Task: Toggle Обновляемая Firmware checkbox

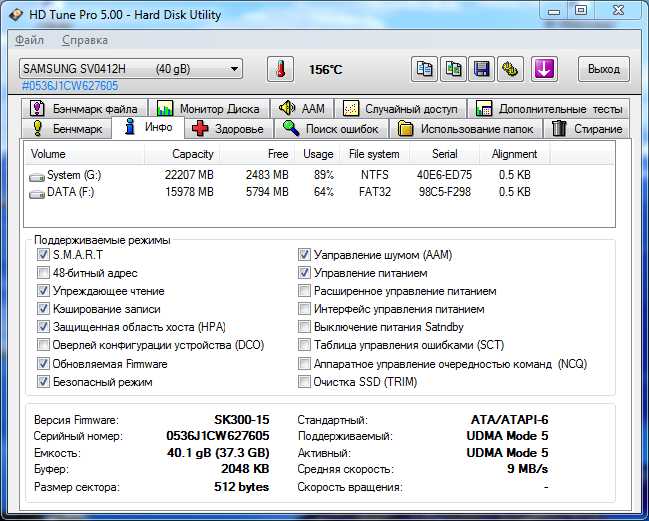Action: [43, 364]
